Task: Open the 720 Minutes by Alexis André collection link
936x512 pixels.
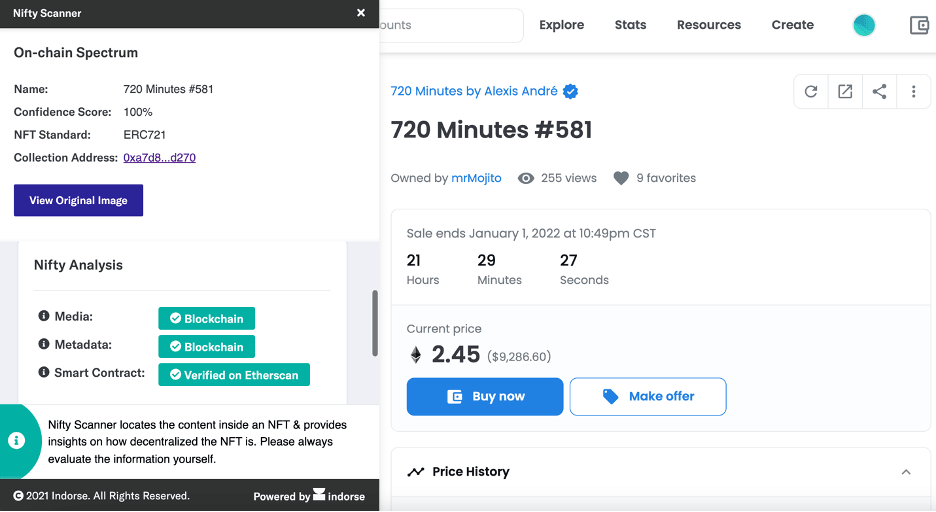Action: (474, 91)
